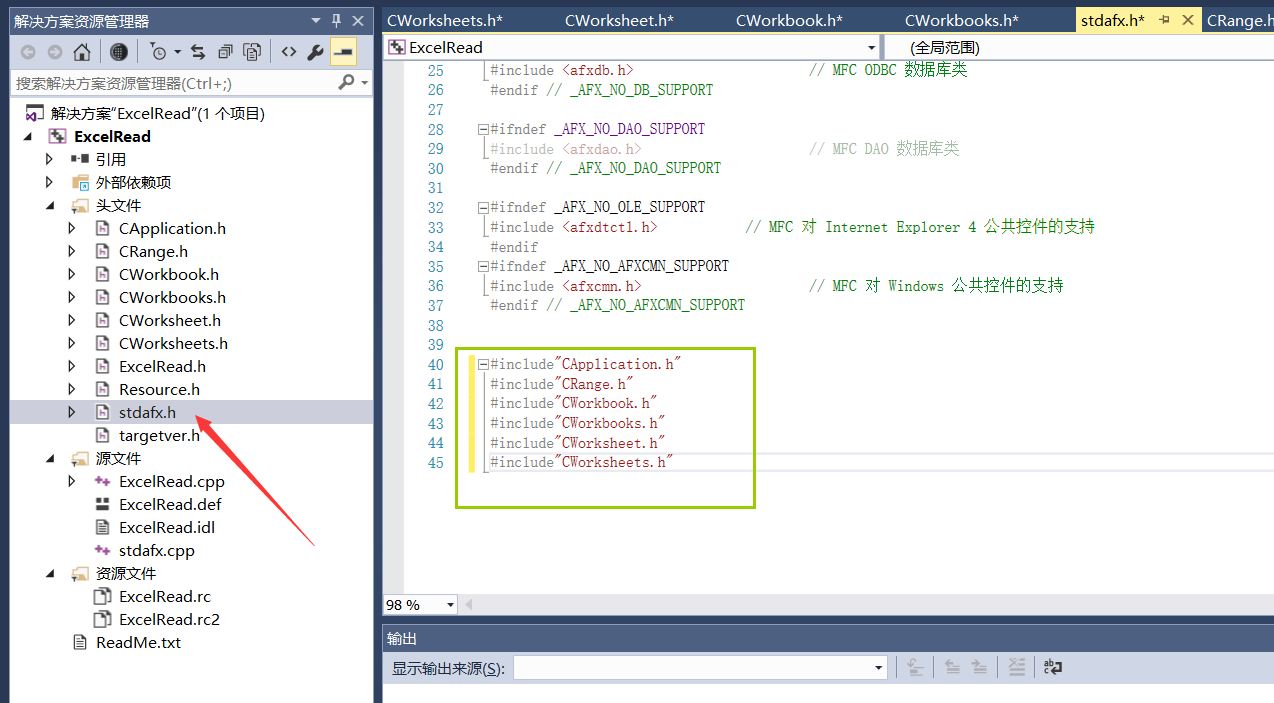The height and width of the screenshot is (703, 1274).
Task: Open Solution Explorer window position dropdown arrow
Action: point(316,20)
